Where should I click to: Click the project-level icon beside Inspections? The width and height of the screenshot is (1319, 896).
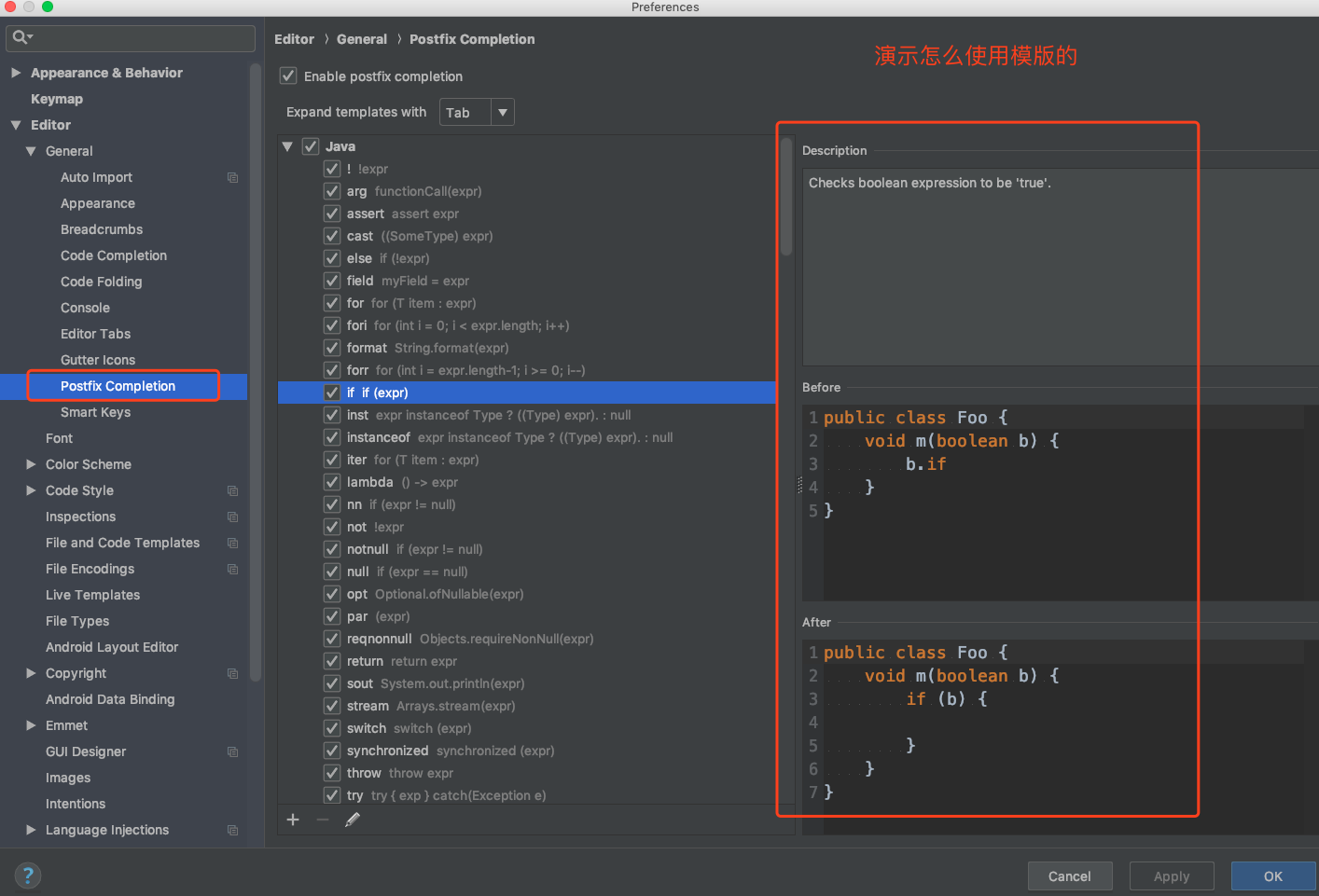click(x=232, y=517)
